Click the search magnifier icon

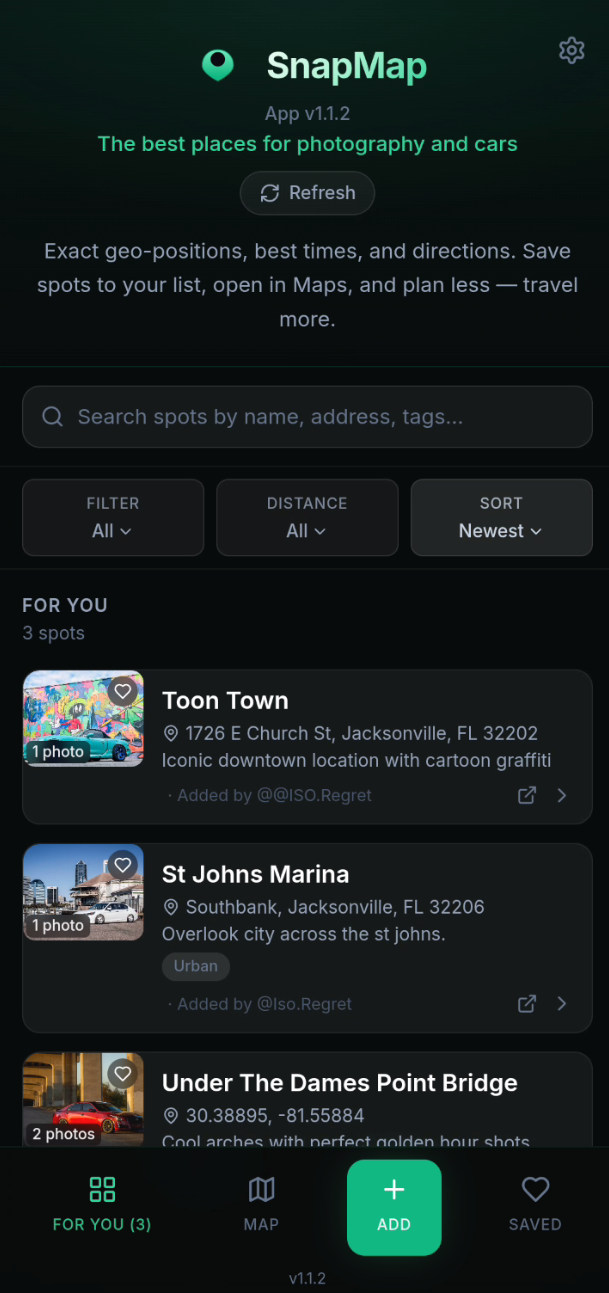click(x=52, y=416)
